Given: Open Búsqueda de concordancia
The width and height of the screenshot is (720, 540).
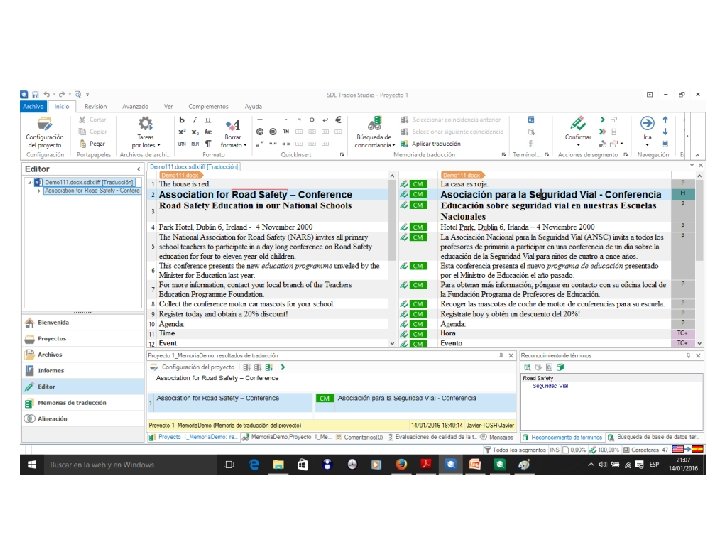Looking at the screenshot, I should pos(374,132).
